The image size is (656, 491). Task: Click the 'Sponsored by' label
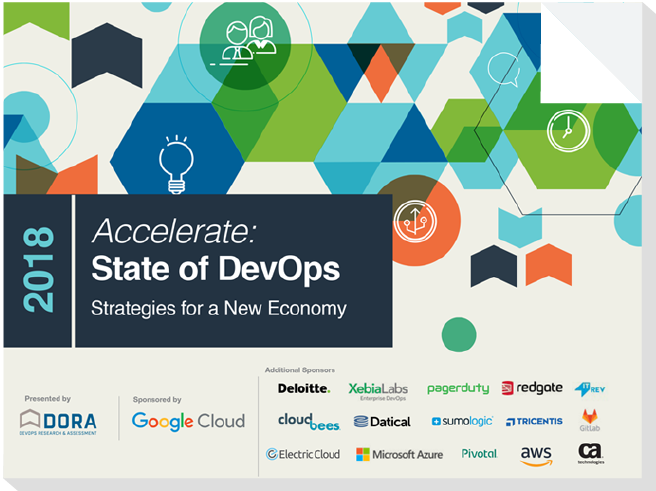pyautogui.click(x=157, y=399)
